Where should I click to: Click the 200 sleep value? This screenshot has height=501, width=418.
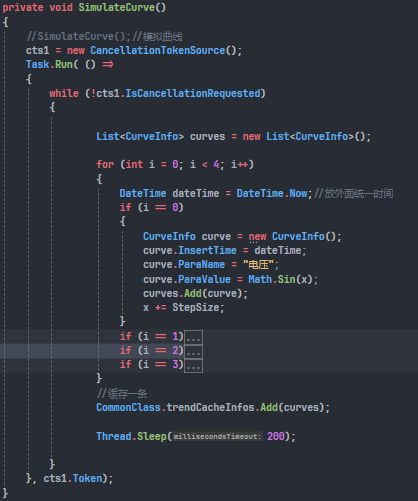pyautogui.click(x=276, y=436)
